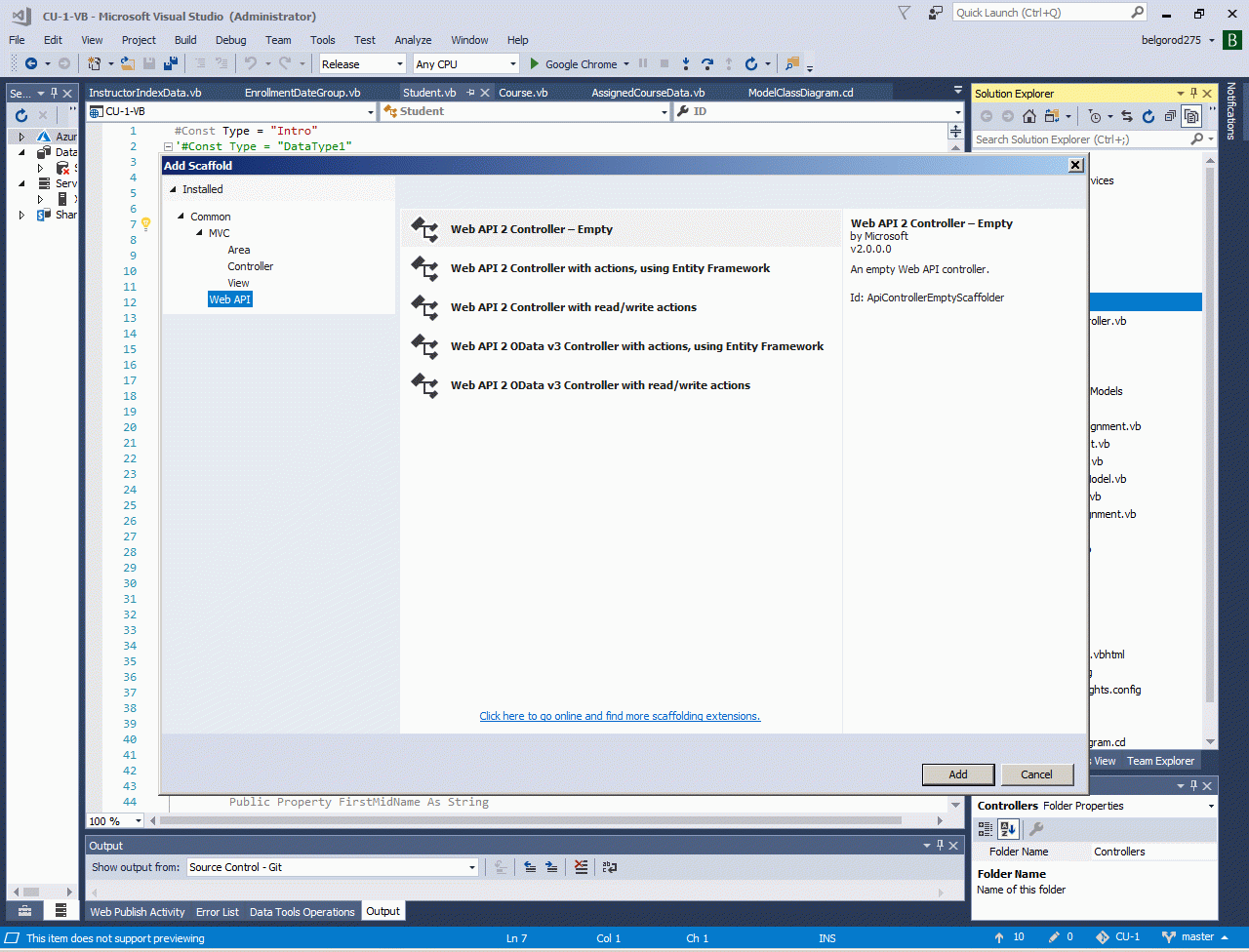Viewport: 1249px width, 952px height.
Task: Click the Undo arrow in toolbar
Action: 251,63
